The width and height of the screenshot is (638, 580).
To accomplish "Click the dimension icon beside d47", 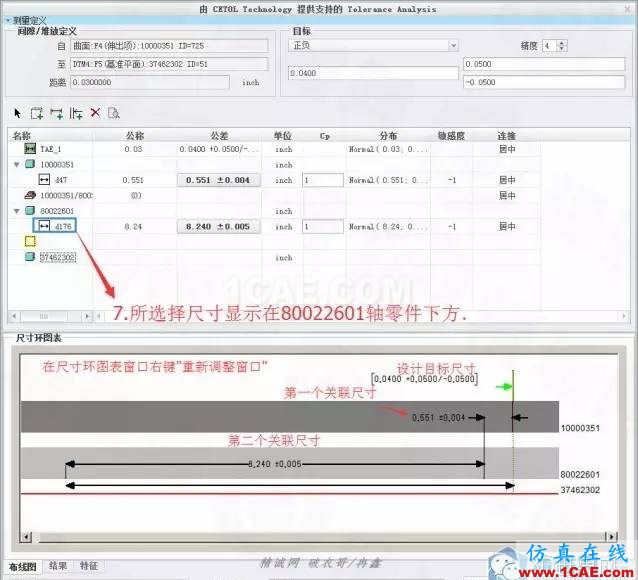I will pyautogui.click(x=44, y=179).
